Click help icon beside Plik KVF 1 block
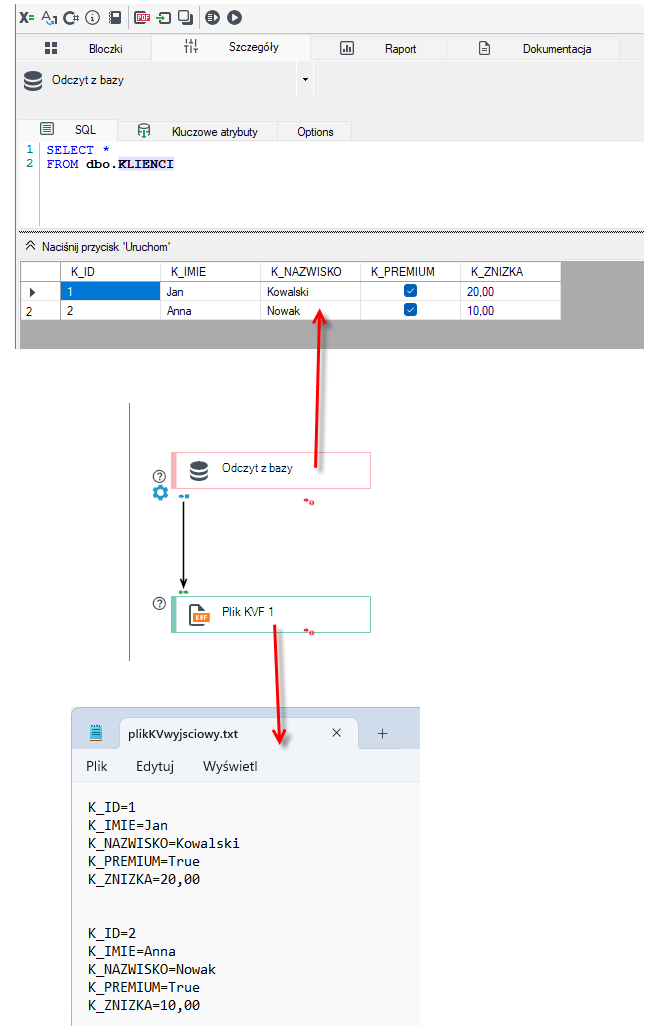Viewport: 657px width, 1026px height. point(159,603)
